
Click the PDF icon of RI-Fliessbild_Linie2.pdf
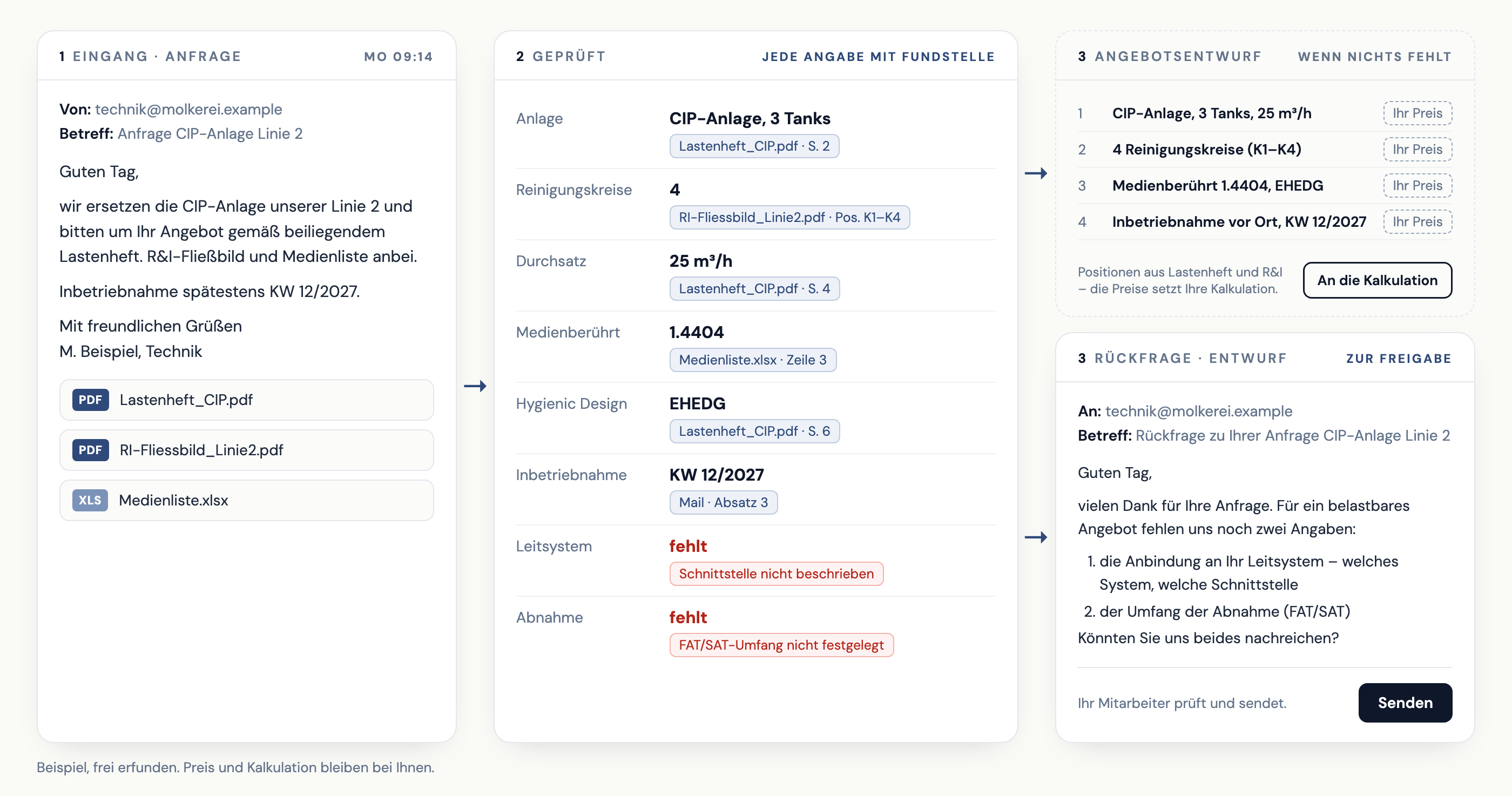click(90, 450)
